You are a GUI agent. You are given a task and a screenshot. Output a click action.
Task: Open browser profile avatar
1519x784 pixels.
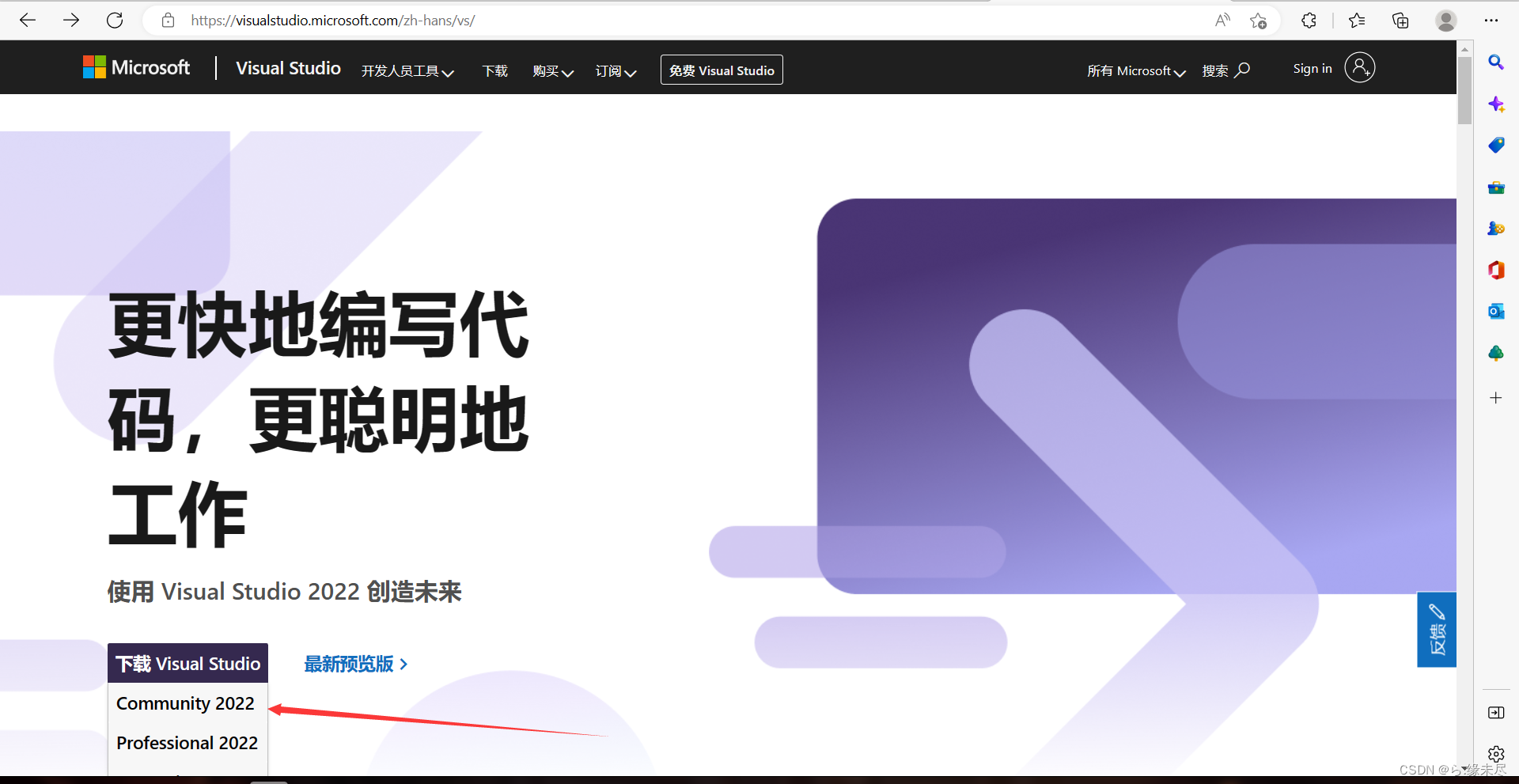coord(1446,21)
